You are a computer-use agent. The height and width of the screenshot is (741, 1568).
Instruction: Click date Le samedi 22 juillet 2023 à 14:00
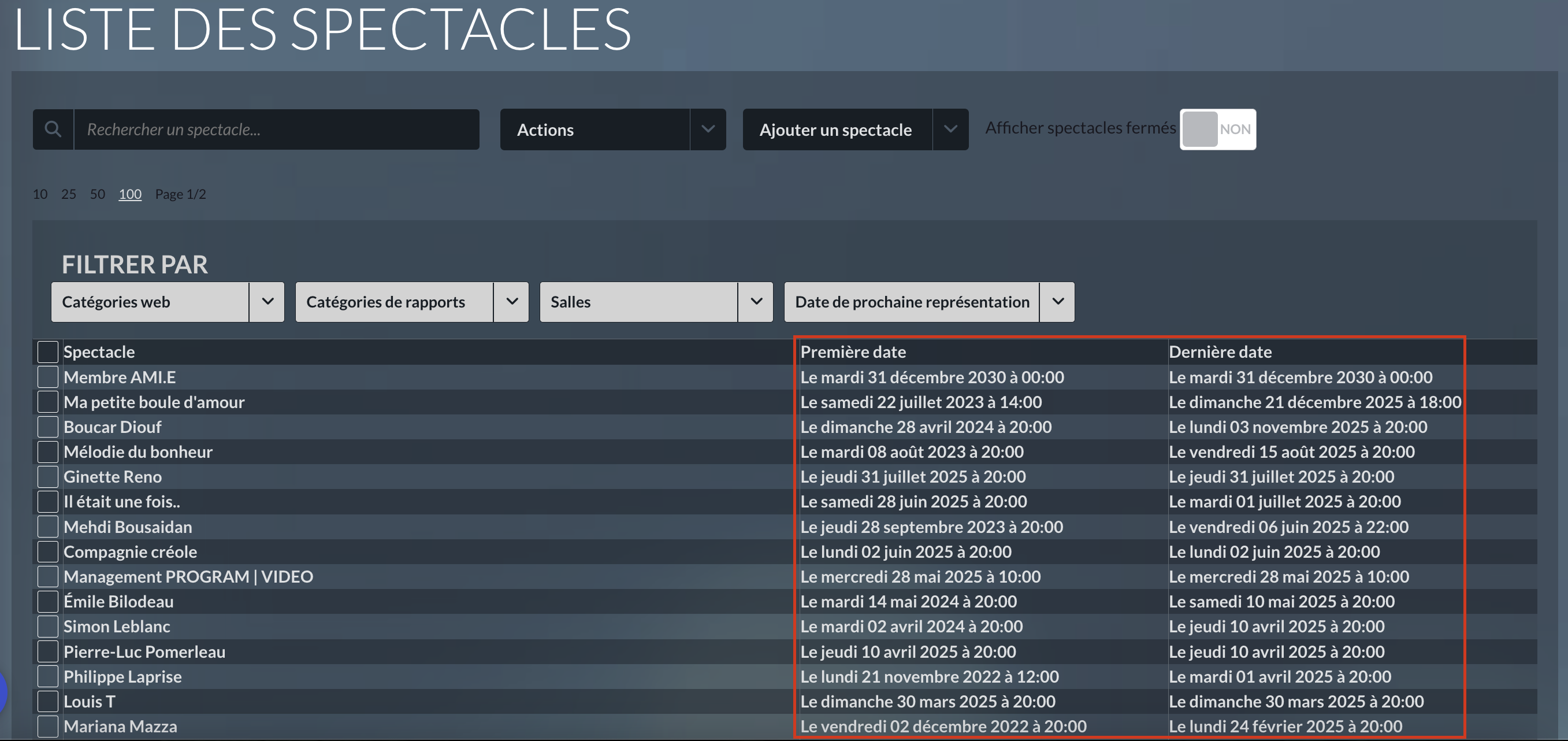921,402
